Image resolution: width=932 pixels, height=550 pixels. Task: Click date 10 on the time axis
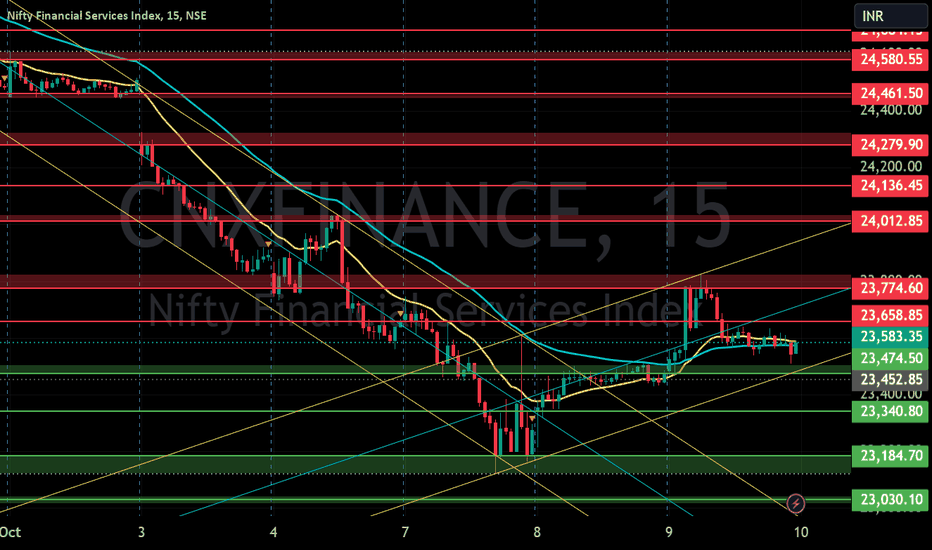[801, 532]
